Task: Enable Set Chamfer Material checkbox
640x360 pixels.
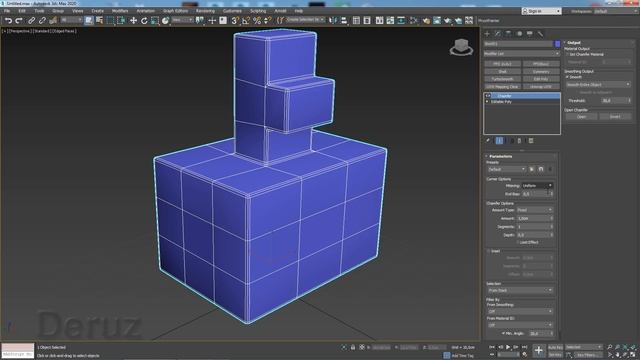Action: point(567,54)
